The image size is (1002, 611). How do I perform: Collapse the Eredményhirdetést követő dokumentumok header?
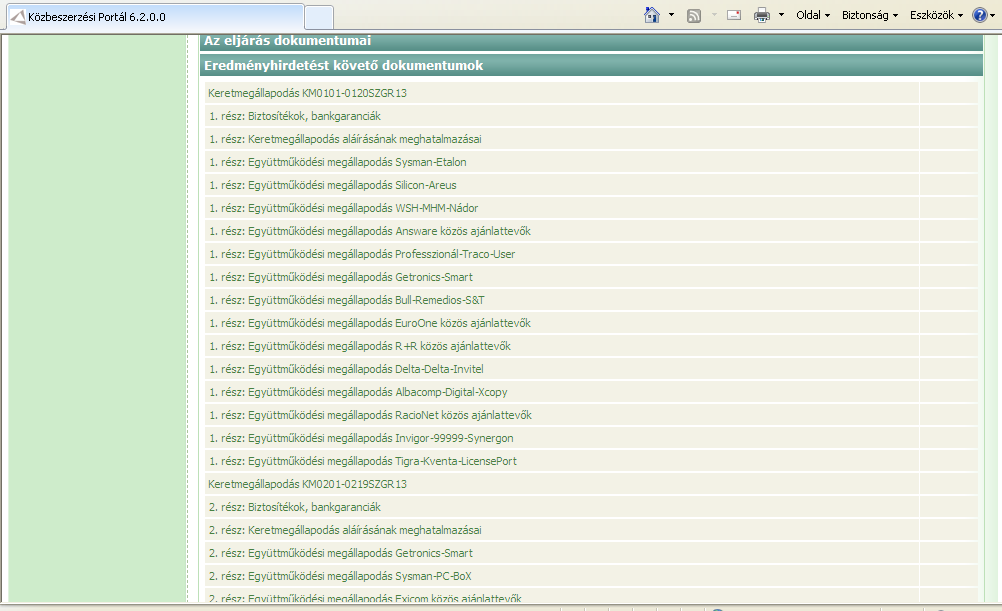[x=591, y=65]
